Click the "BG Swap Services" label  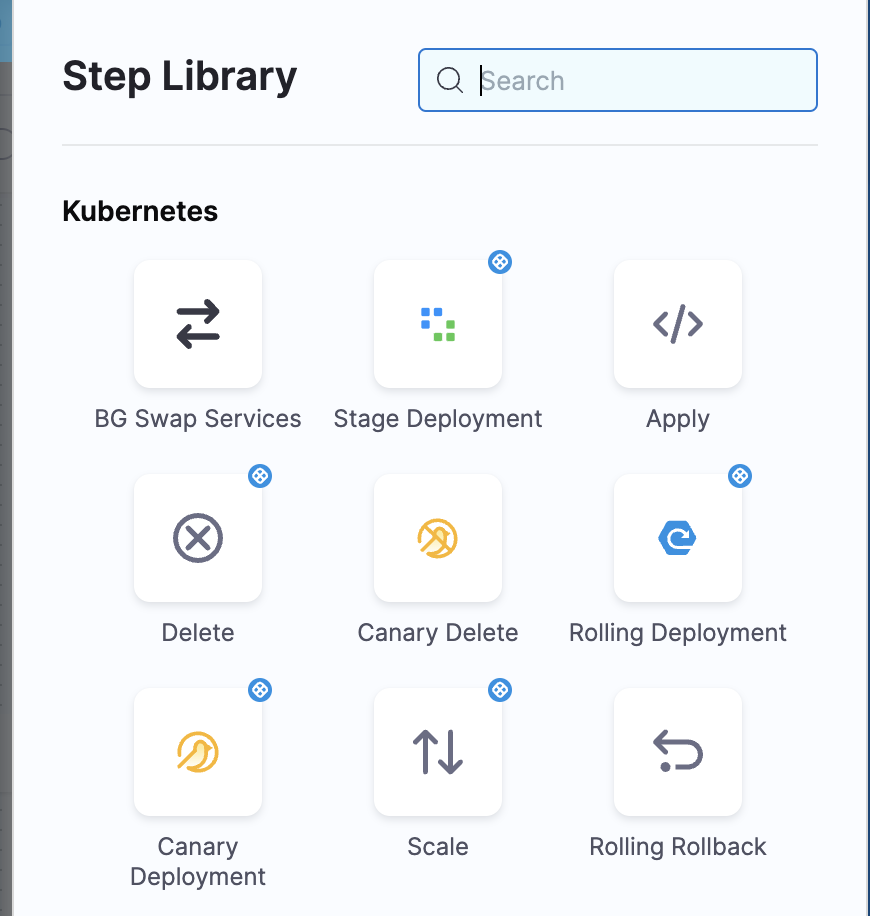point(198,419)
